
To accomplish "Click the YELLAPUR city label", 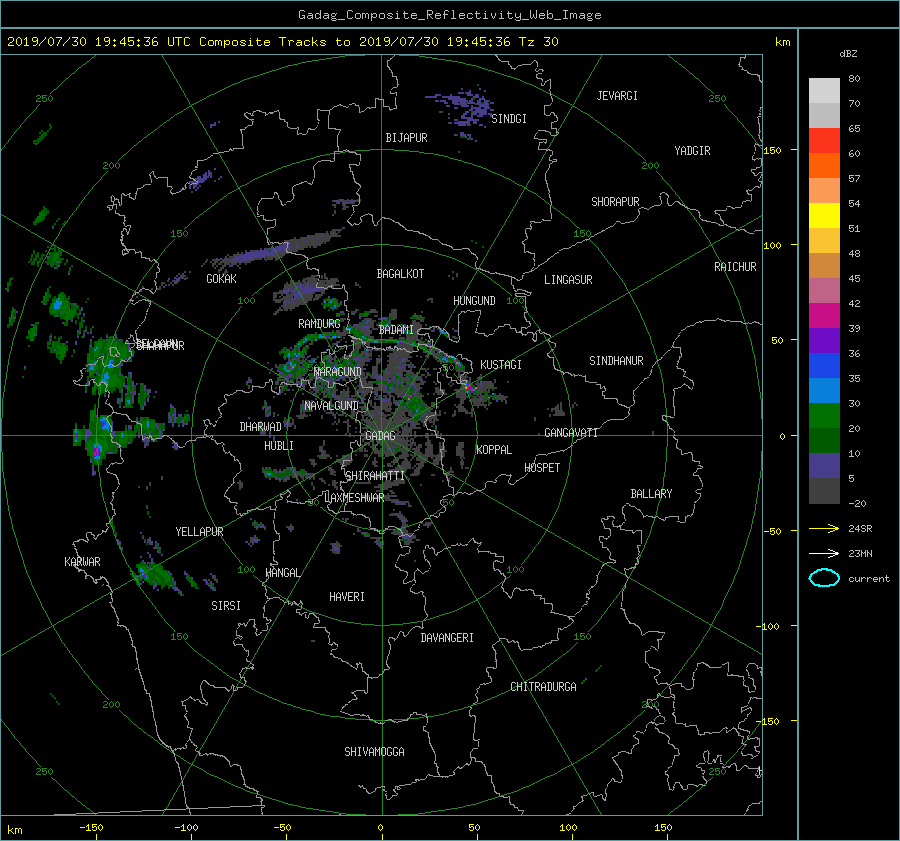I will coord(199,532).
